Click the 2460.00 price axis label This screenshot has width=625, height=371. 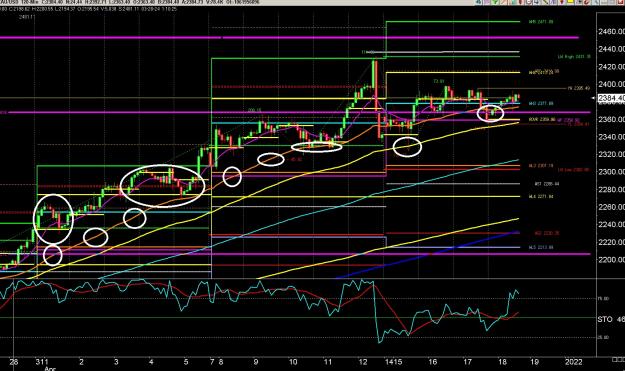coord(611,31)
